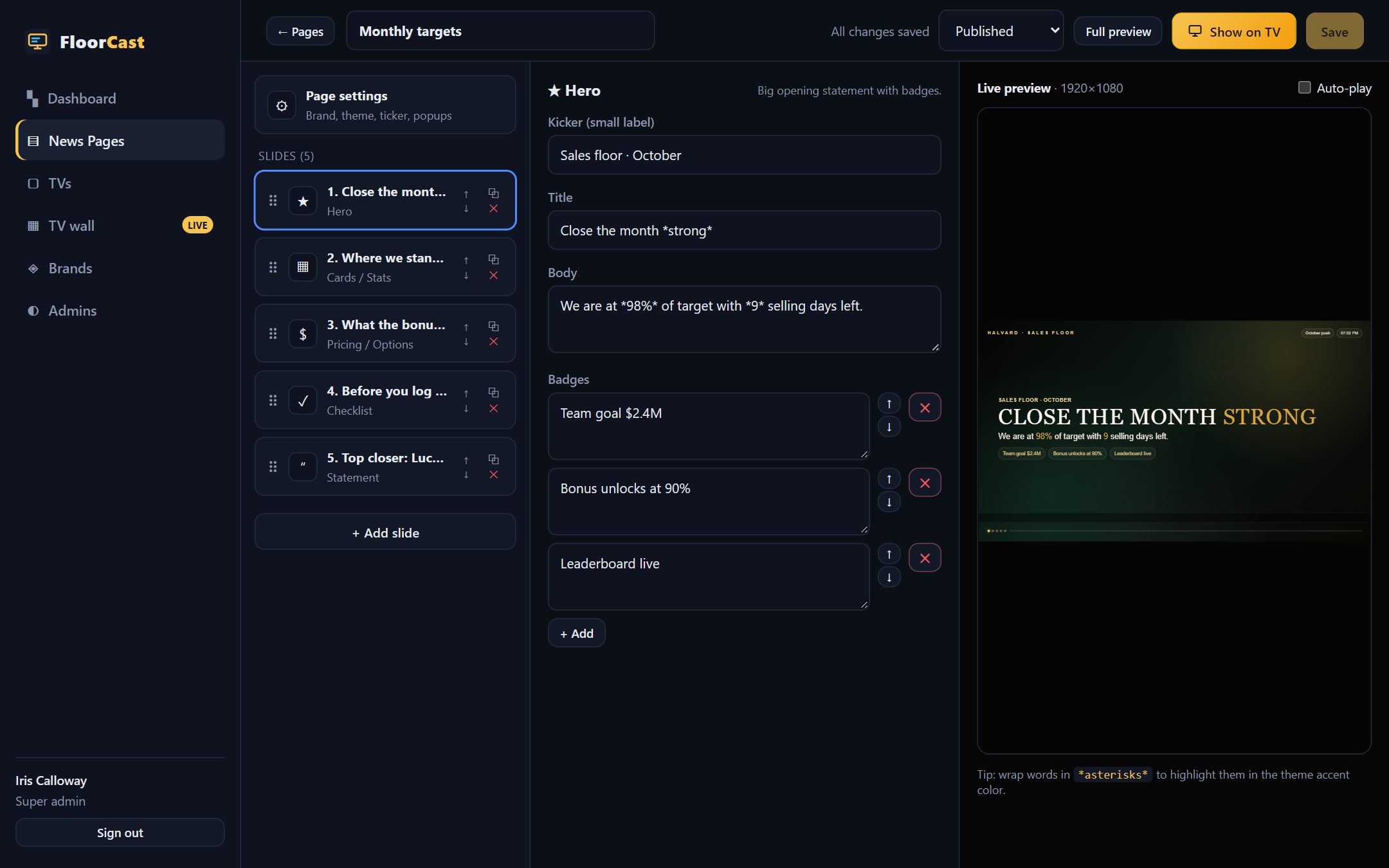Edit the Body text area

pyautogui.click(x=744, y=319)
